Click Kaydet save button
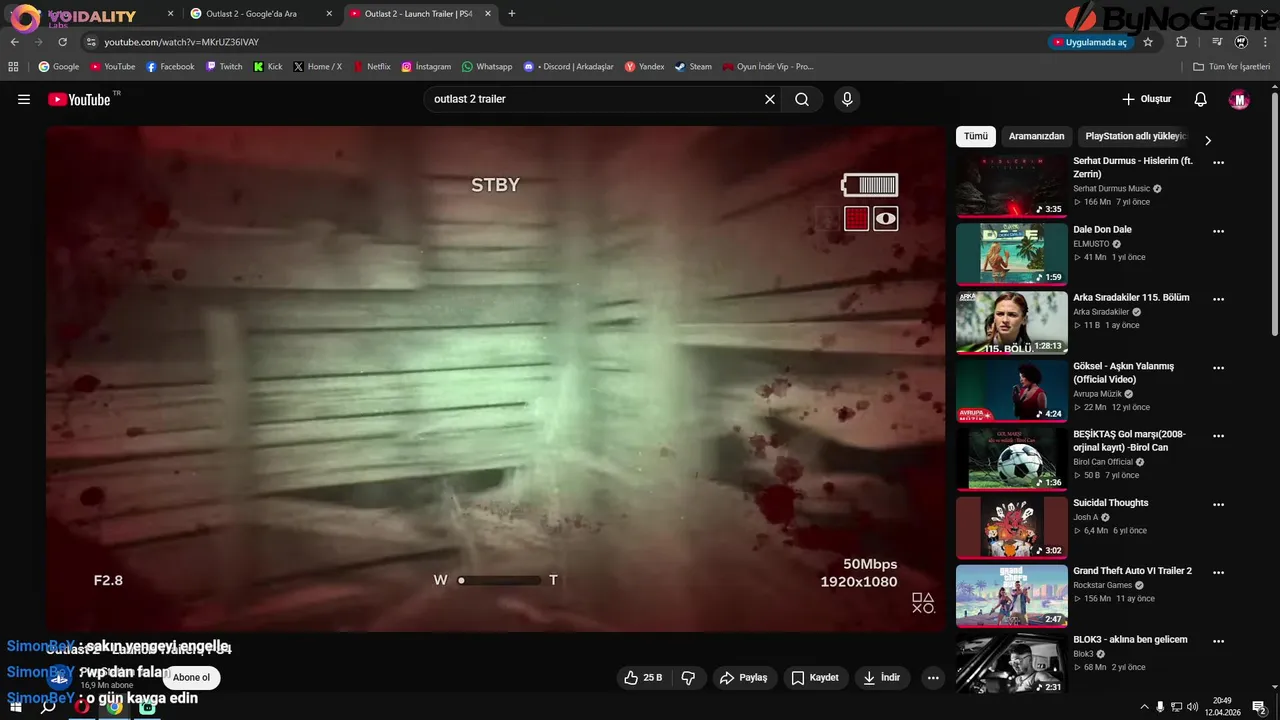The width and height of the screenshot is (1280, 720). click(814, 677)
